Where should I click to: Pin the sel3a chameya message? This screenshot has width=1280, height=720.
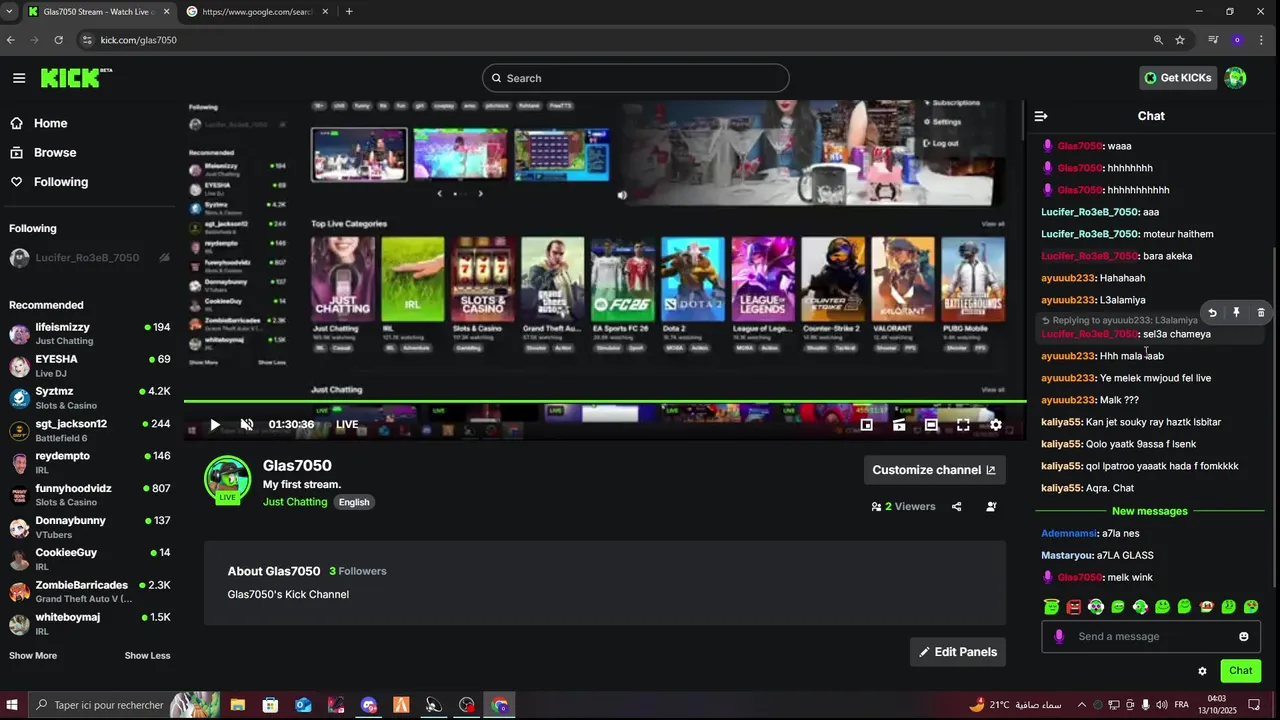click(x=1236, y=313)
